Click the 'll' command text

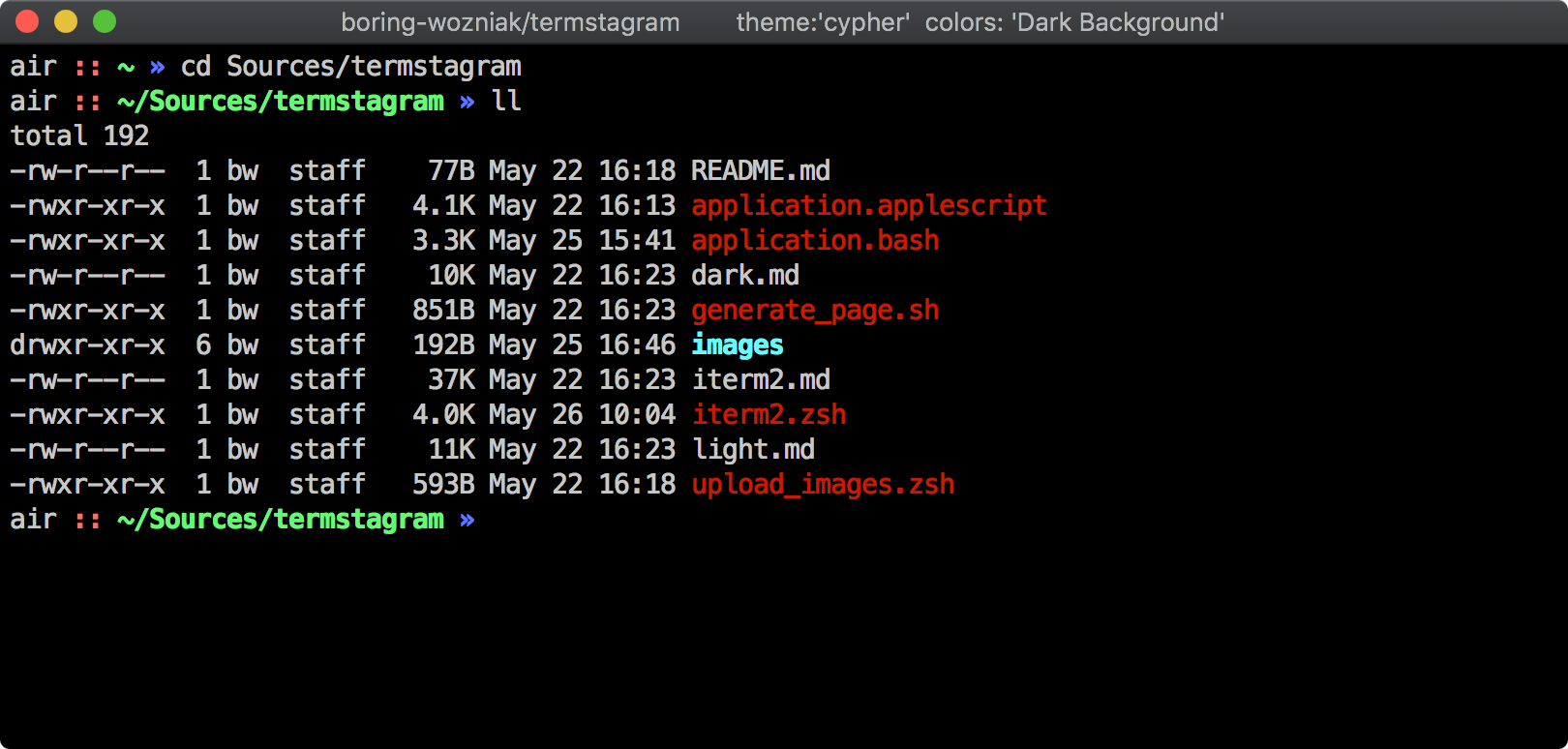click(506, 102)
